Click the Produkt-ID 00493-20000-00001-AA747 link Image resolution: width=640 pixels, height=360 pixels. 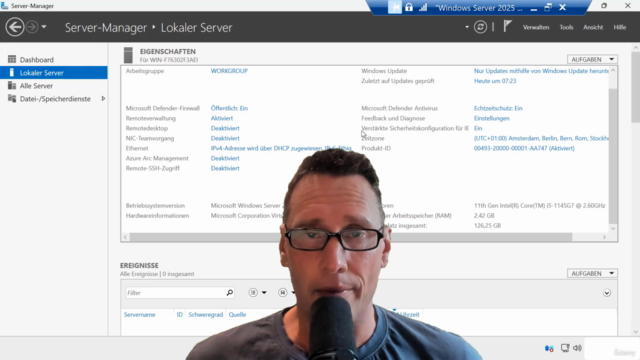[524, 148]
